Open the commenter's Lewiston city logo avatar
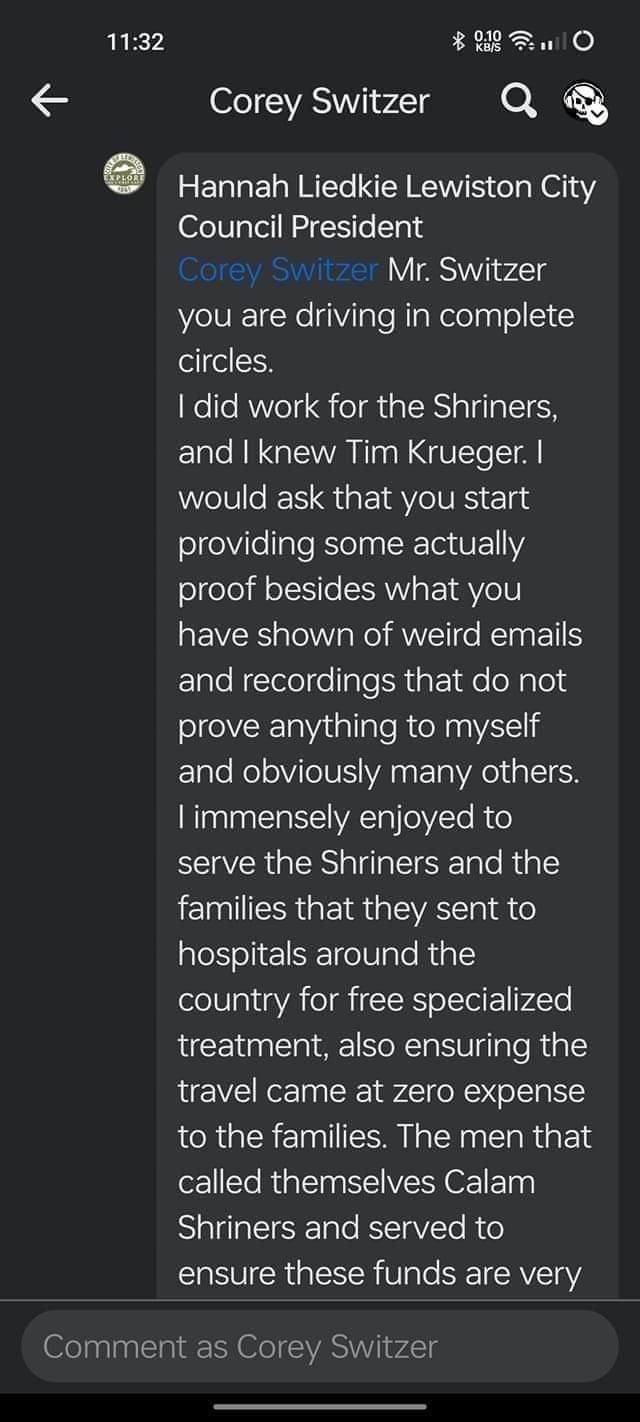 (125, 177)
